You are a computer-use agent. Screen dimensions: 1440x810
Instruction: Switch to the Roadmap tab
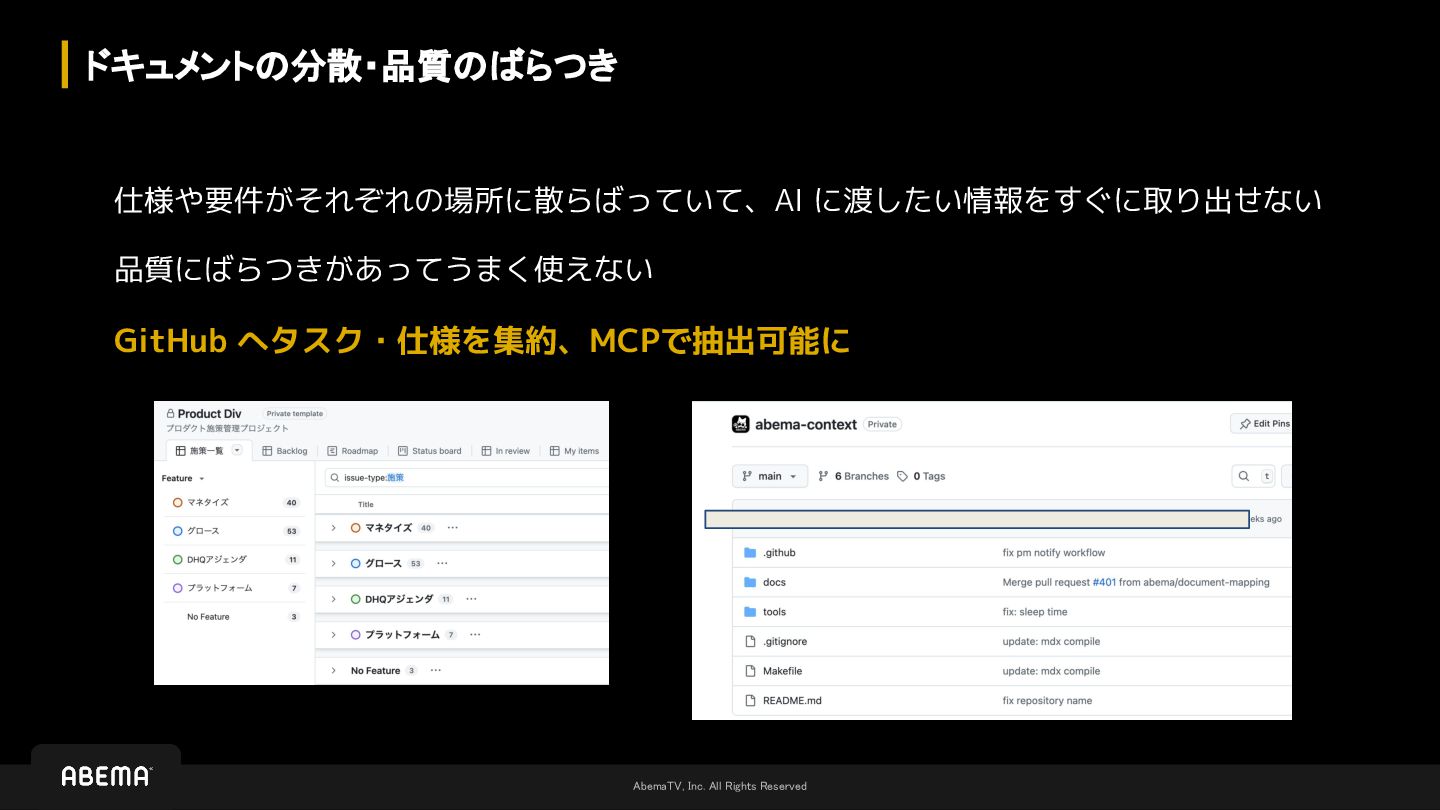coord(354,451)
